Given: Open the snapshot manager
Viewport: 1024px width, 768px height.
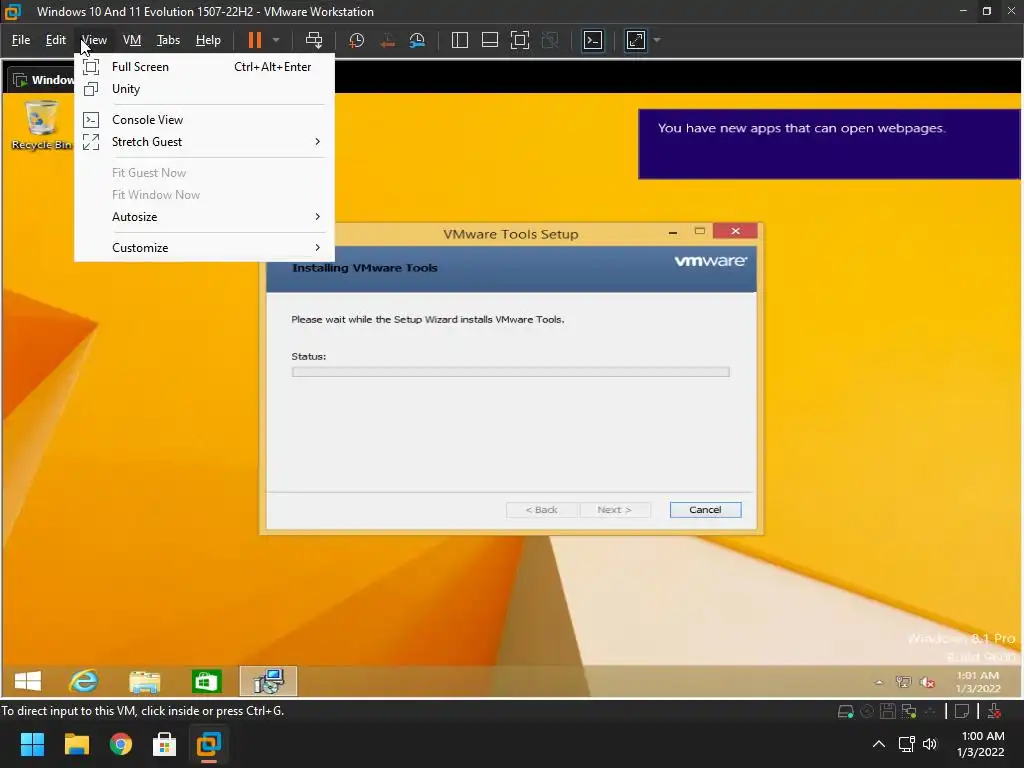Looking at the screenshot, I should 417,40.
